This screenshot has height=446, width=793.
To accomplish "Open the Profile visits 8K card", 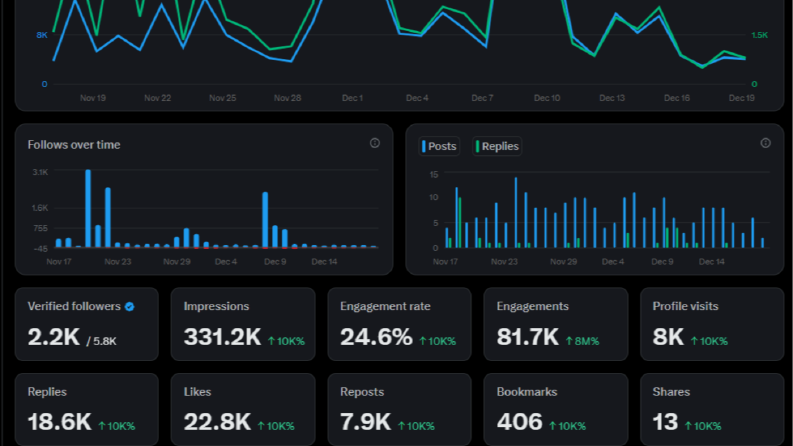I will (x=712, y=324).
